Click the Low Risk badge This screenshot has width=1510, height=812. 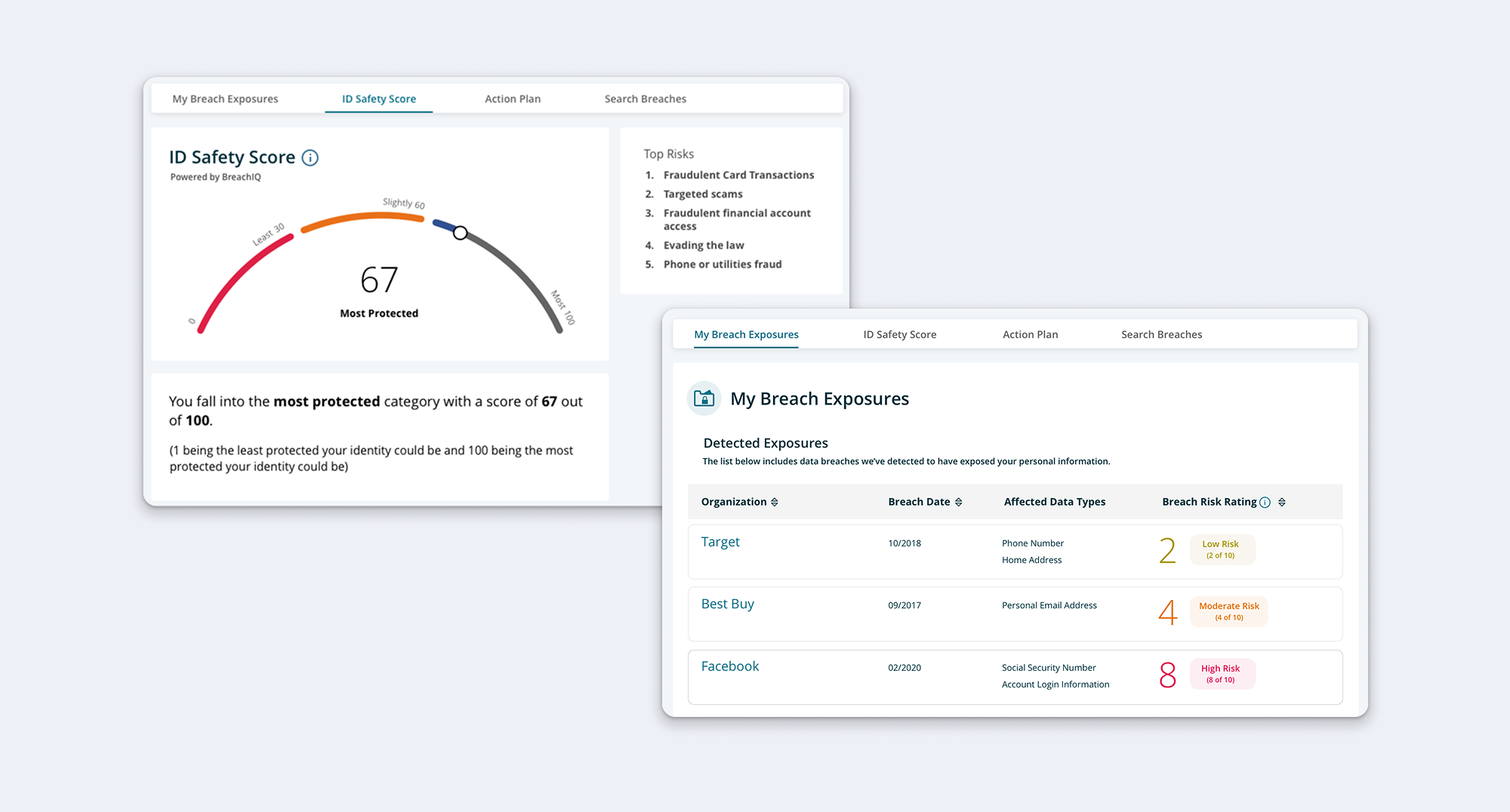[1222, 549]
